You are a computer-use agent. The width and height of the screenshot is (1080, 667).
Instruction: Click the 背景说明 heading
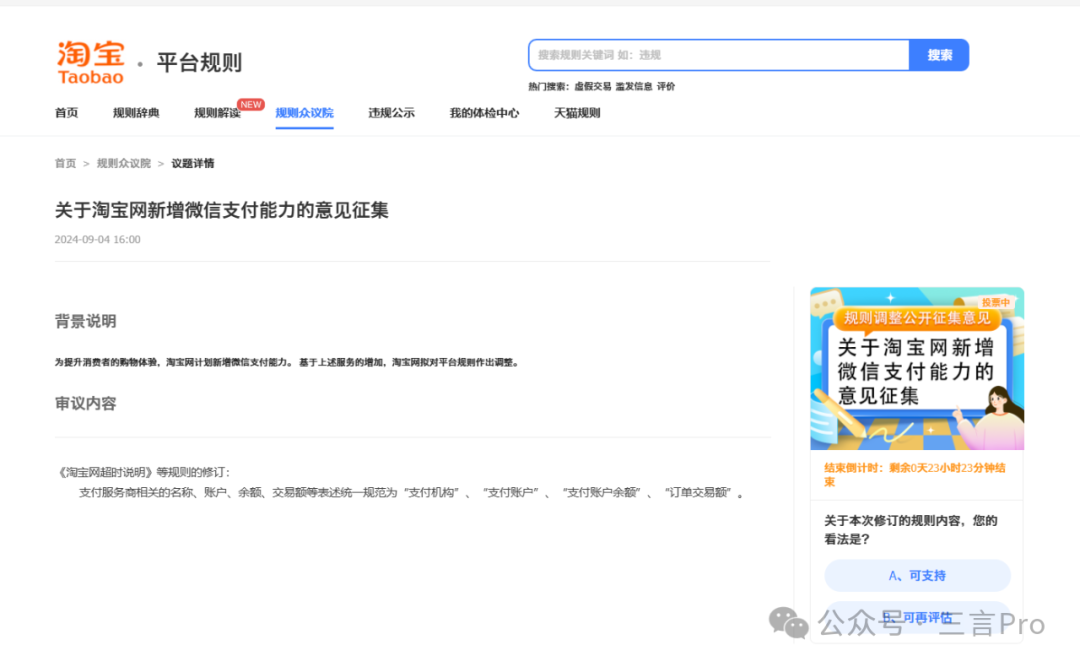coord(85,321)
